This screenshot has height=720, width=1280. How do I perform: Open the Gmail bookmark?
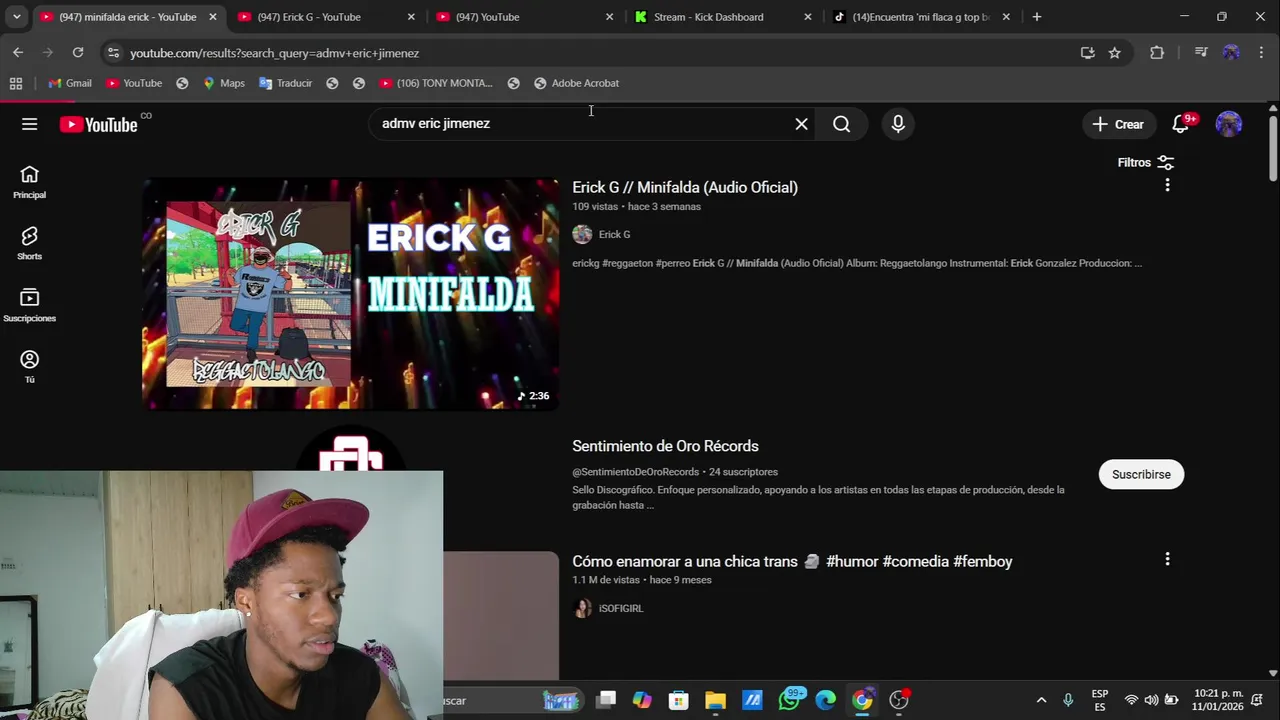coord(69,83)
